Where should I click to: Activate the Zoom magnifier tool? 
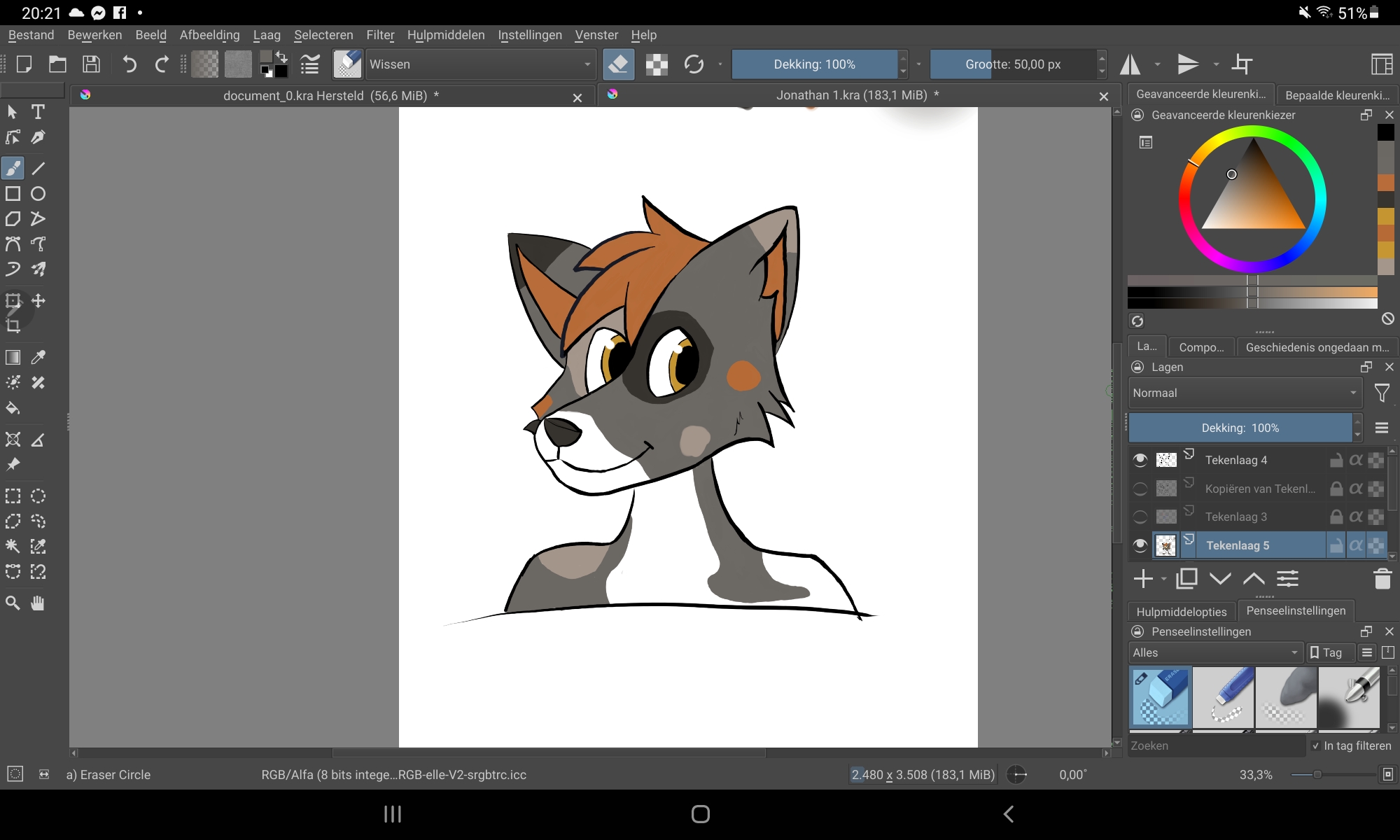pos(13,603)
